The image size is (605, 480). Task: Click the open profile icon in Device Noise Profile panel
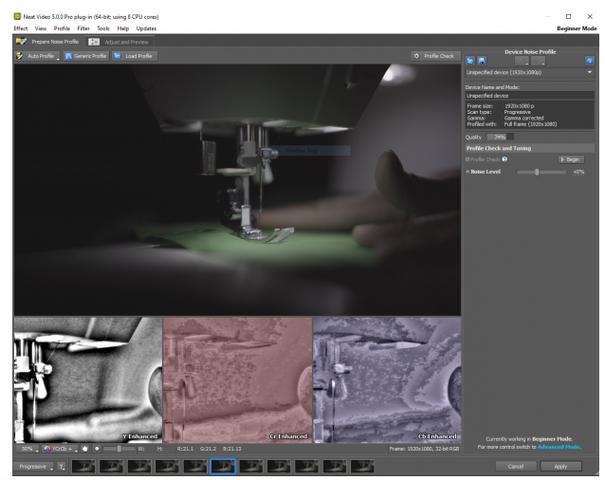coord(470,61)
